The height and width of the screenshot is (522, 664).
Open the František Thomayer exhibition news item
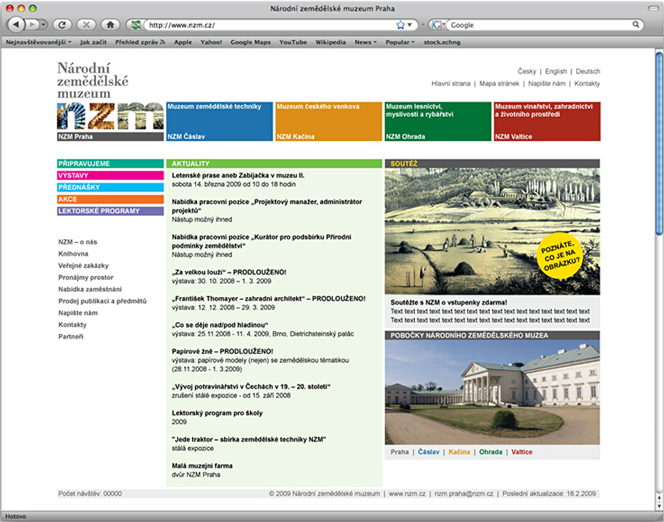(x=268, y=298)
